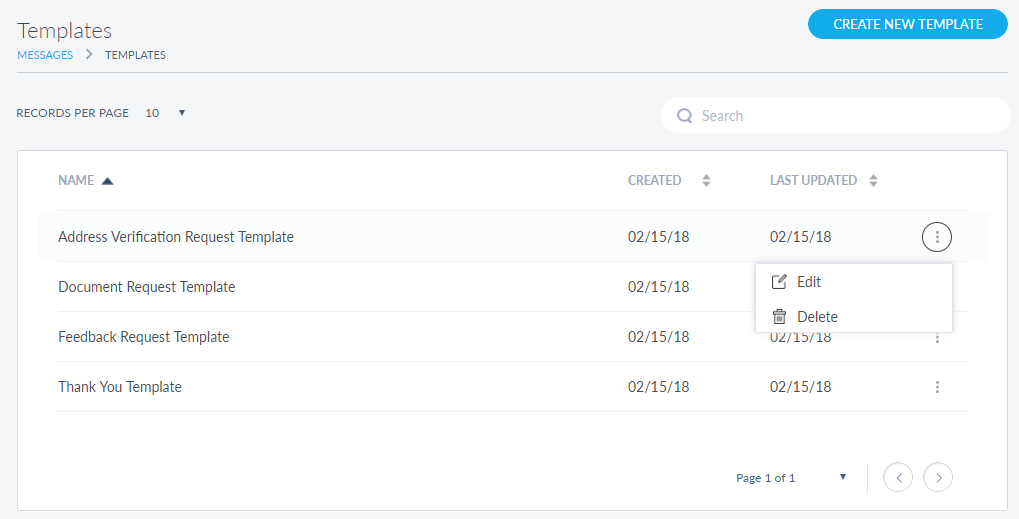Click the magnifying glass search icon

pos(685,116)
